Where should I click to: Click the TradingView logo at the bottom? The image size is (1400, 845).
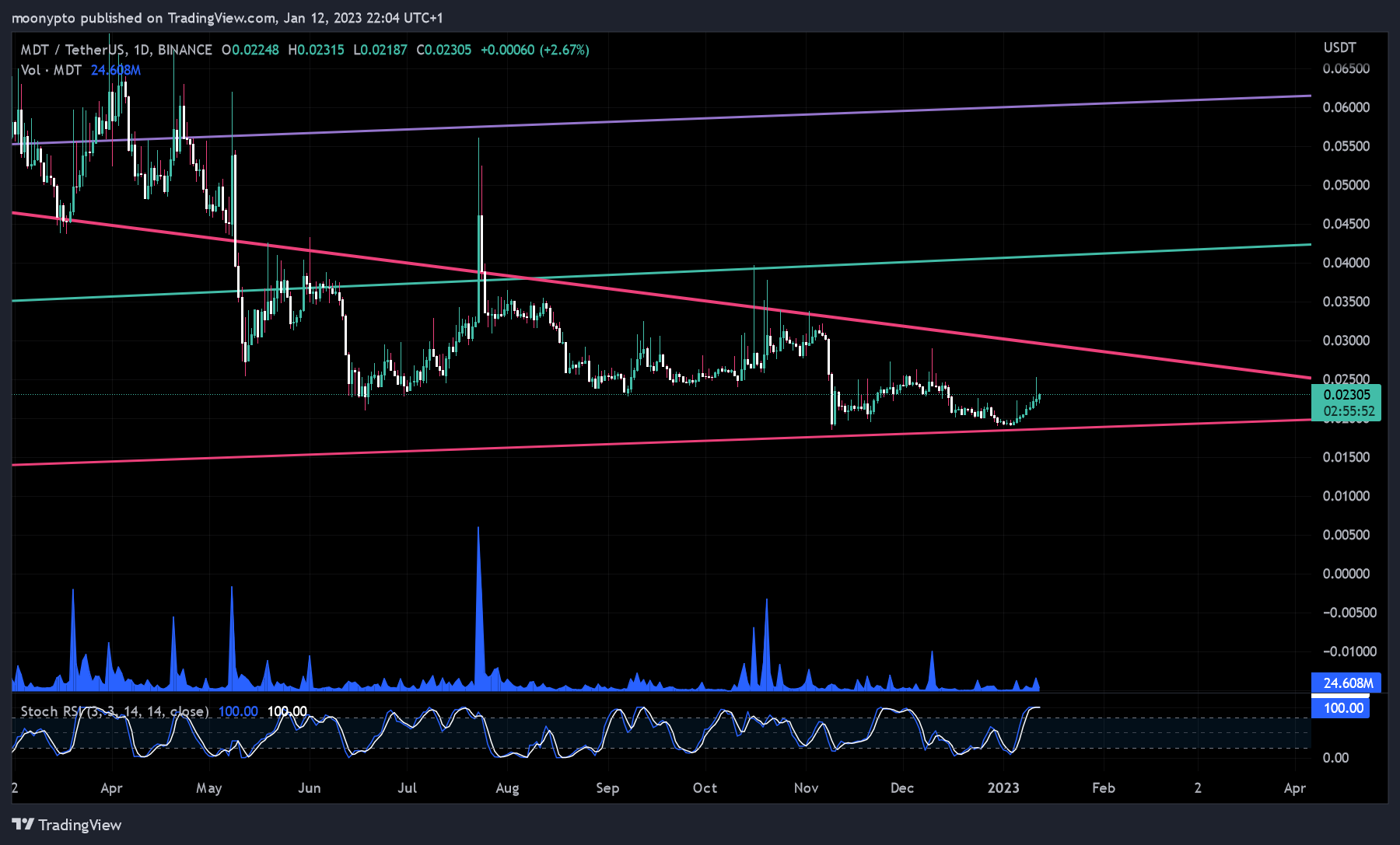coord(67,825)
